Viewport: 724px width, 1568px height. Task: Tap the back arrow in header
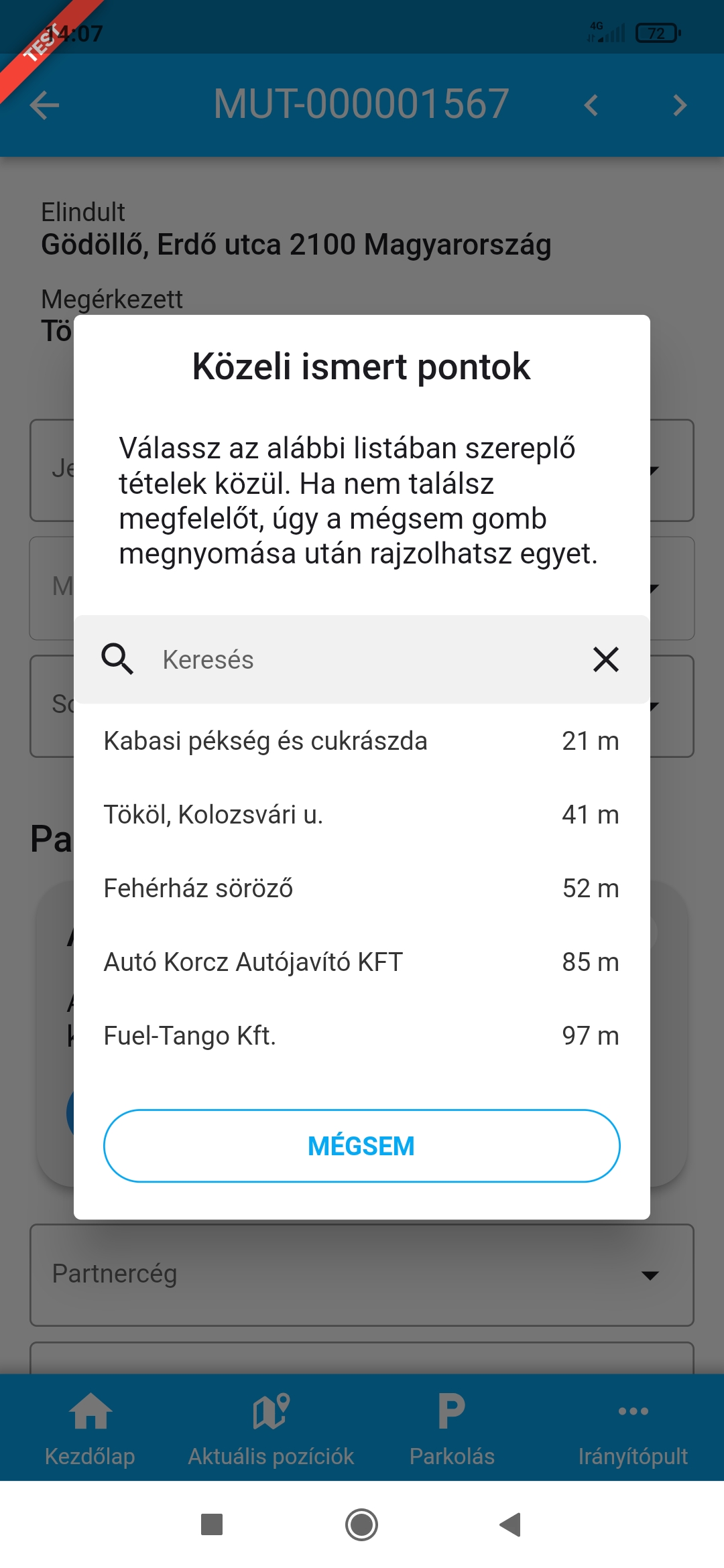tap(45, 105)
